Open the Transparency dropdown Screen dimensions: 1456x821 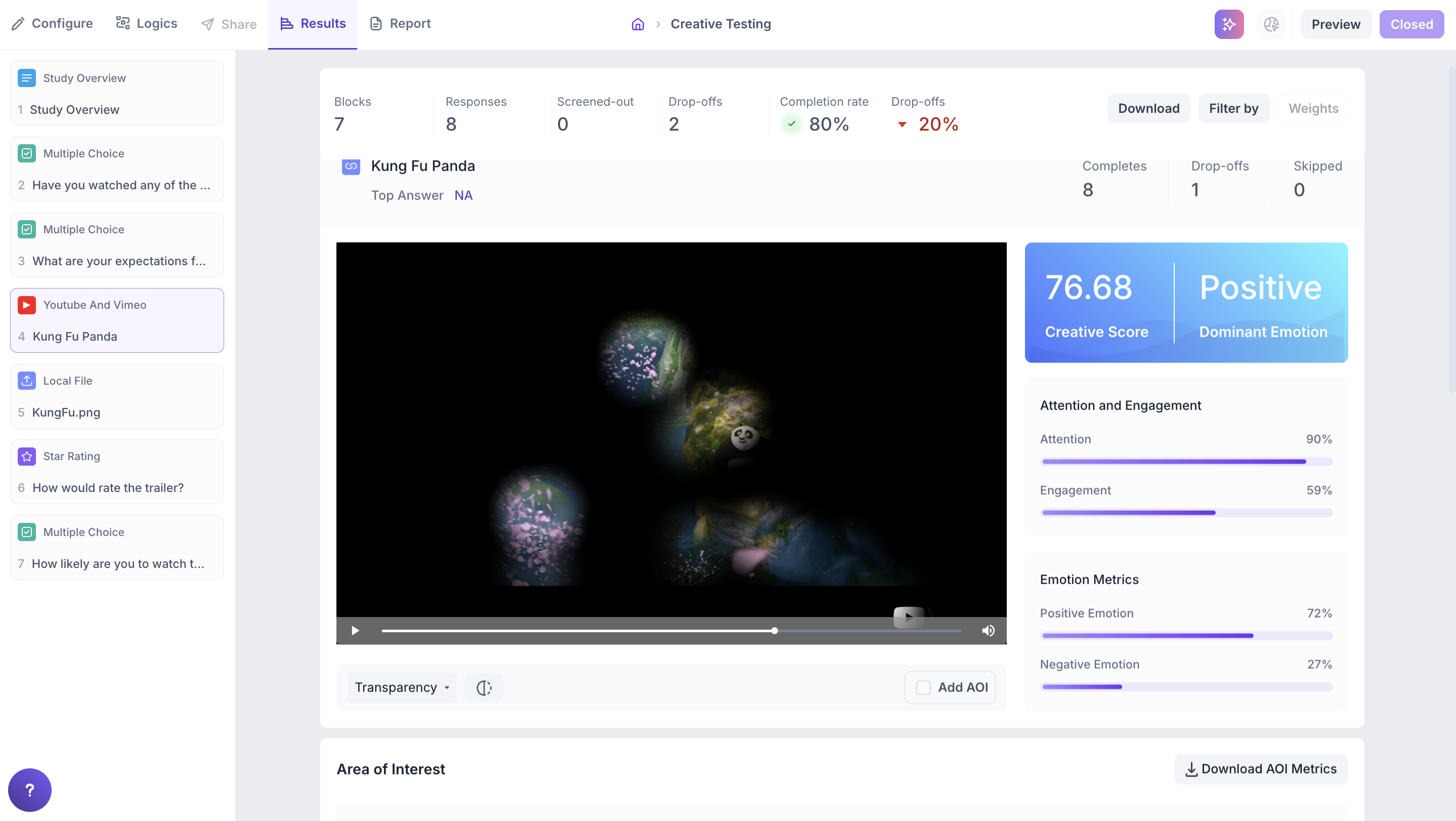(x=401, y=687)
